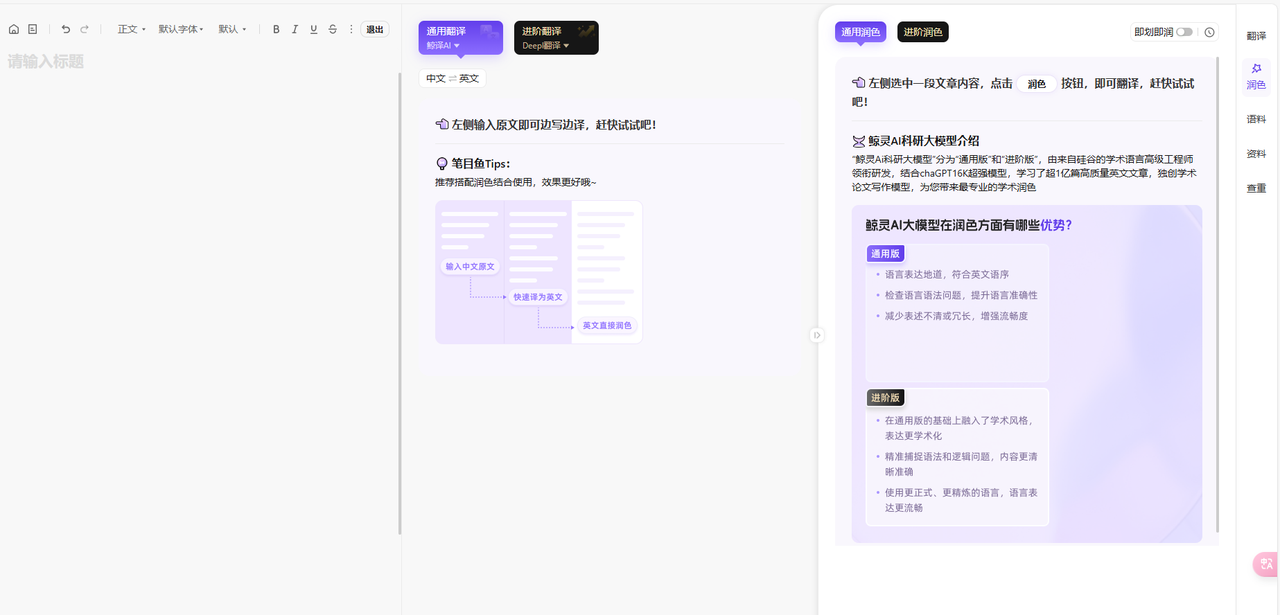Apply italic formatting
The image size is (1280, 615).
(x=295, y=29)
